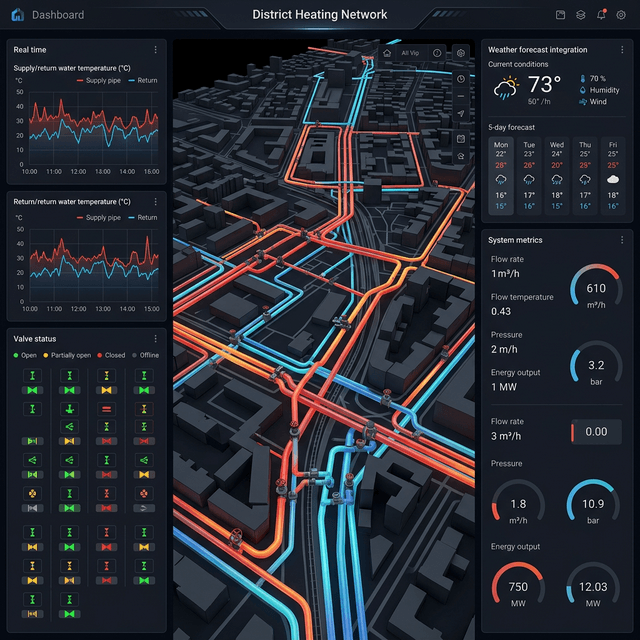Click the 750 MW energy gauge
Screen dimensions: 640x640
[x=518, y=585]
